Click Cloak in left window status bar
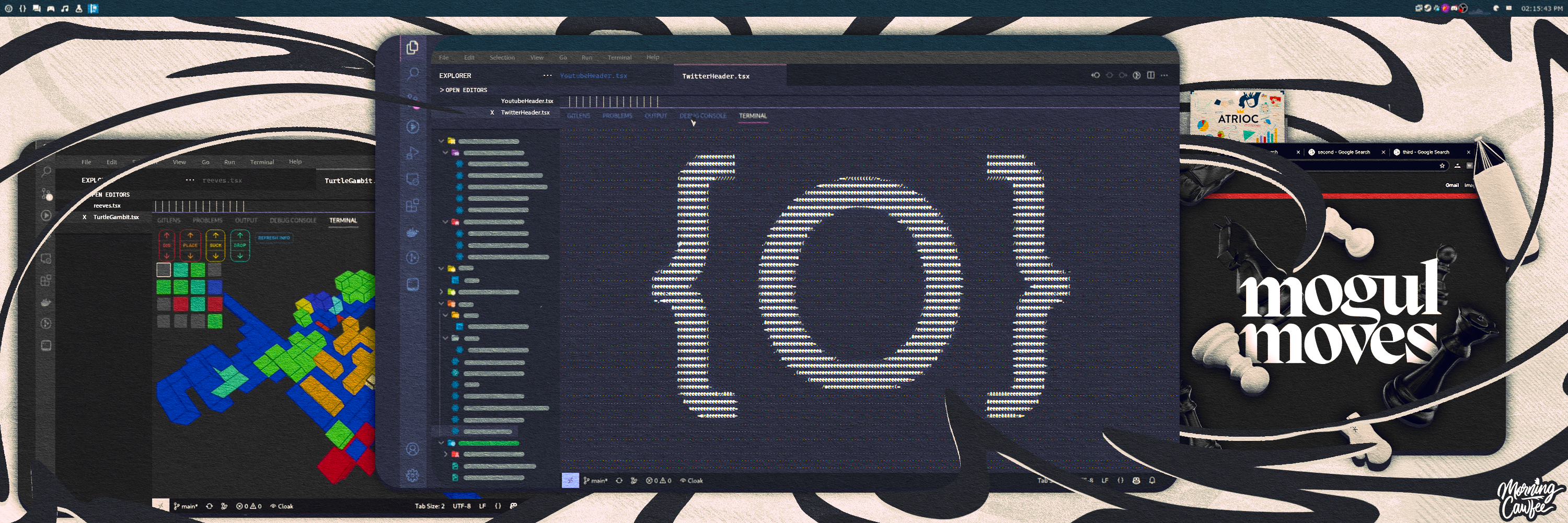Image resolution: width=1568 pixels, height=523 pixels. pos(282,506)
